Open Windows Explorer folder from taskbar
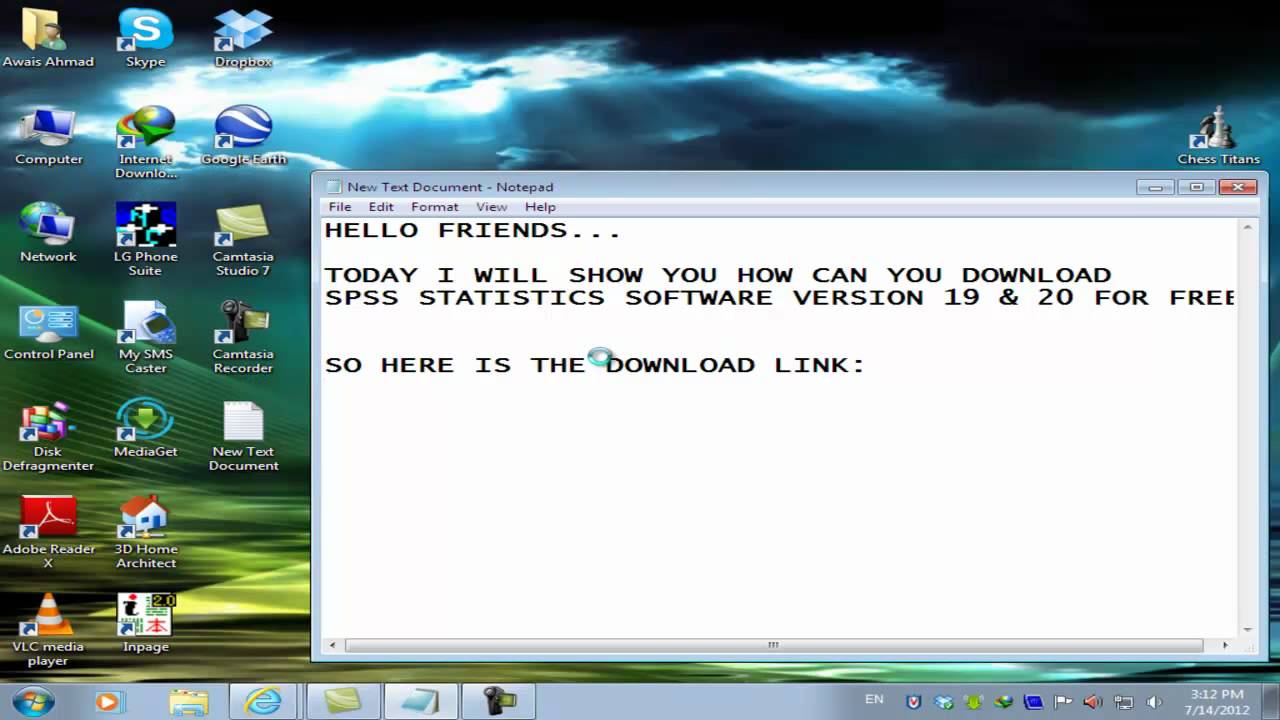 click(188, 701)
